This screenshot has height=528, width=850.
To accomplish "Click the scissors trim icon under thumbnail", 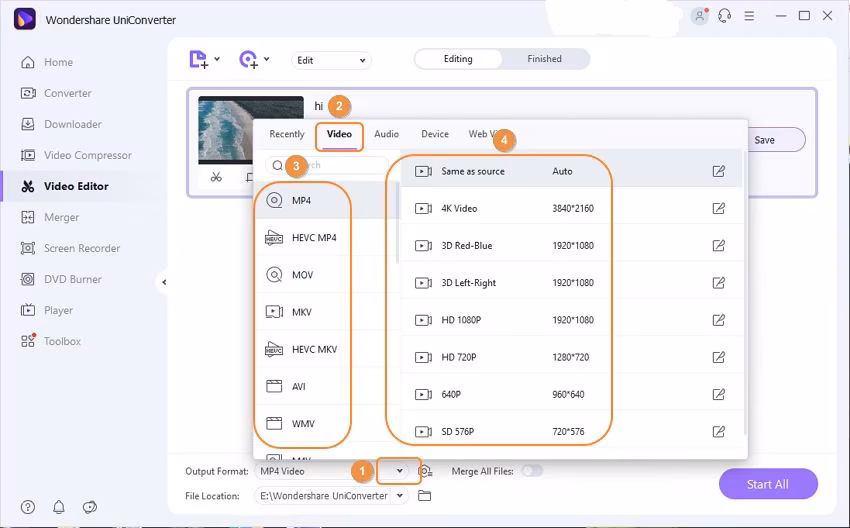I will coord(216,177).
